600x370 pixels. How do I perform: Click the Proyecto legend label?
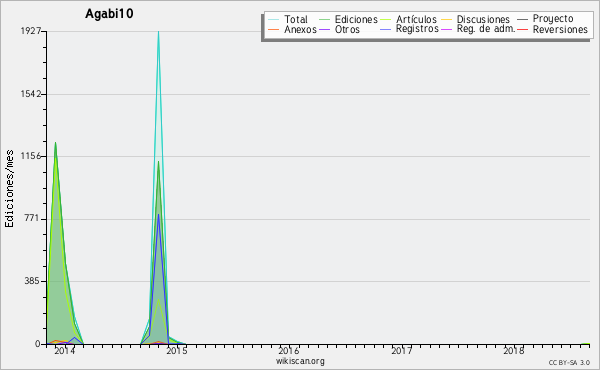click(x=553, y=18)
